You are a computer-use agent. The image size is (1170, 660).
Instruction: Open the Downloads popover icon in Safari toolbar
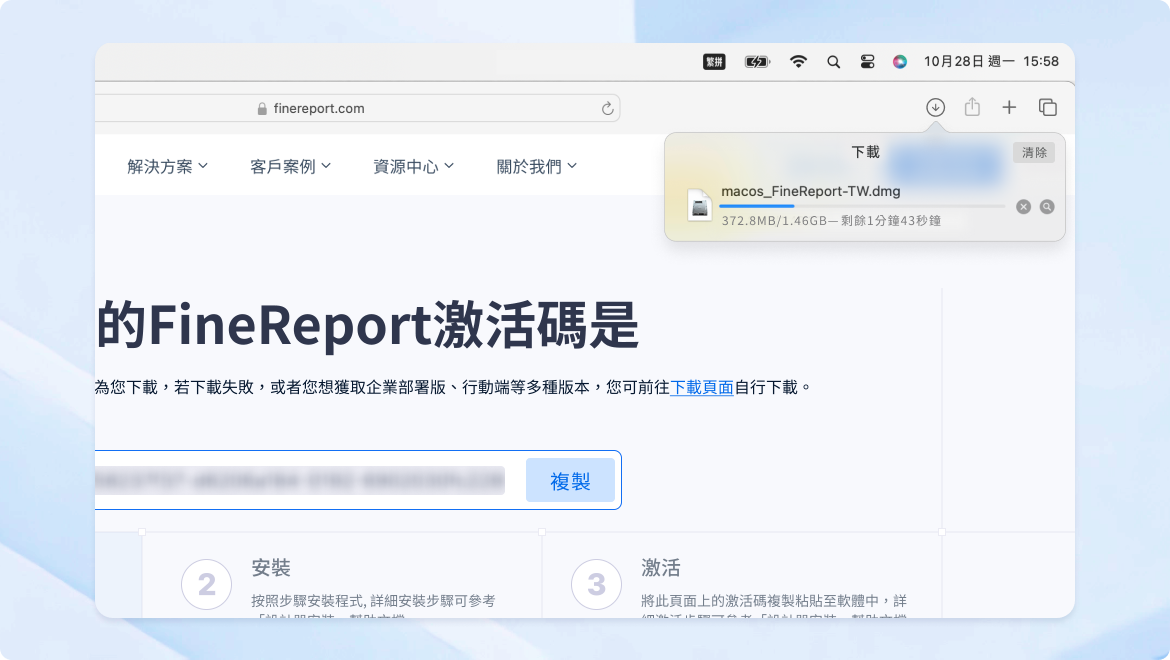(x=935, y=107)
